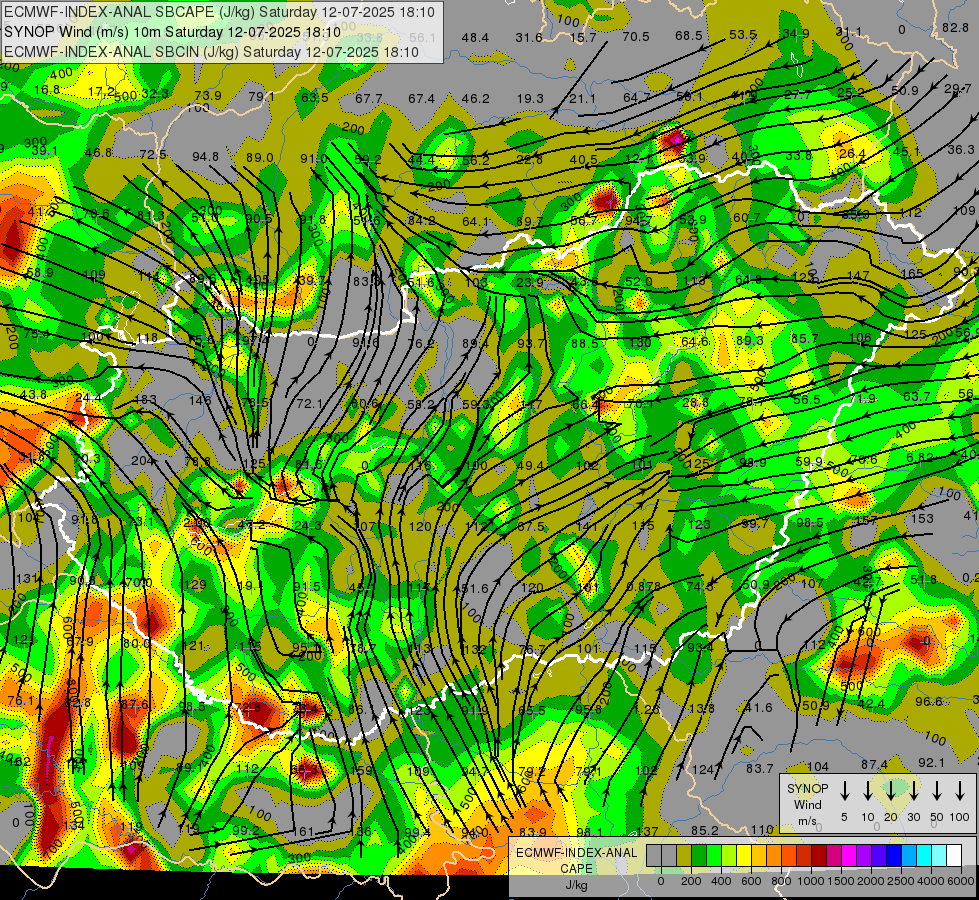The height and width of the screenshot is (900, 979).
Task: Click the legend scale label '2500'
Action: pos(900,881)
